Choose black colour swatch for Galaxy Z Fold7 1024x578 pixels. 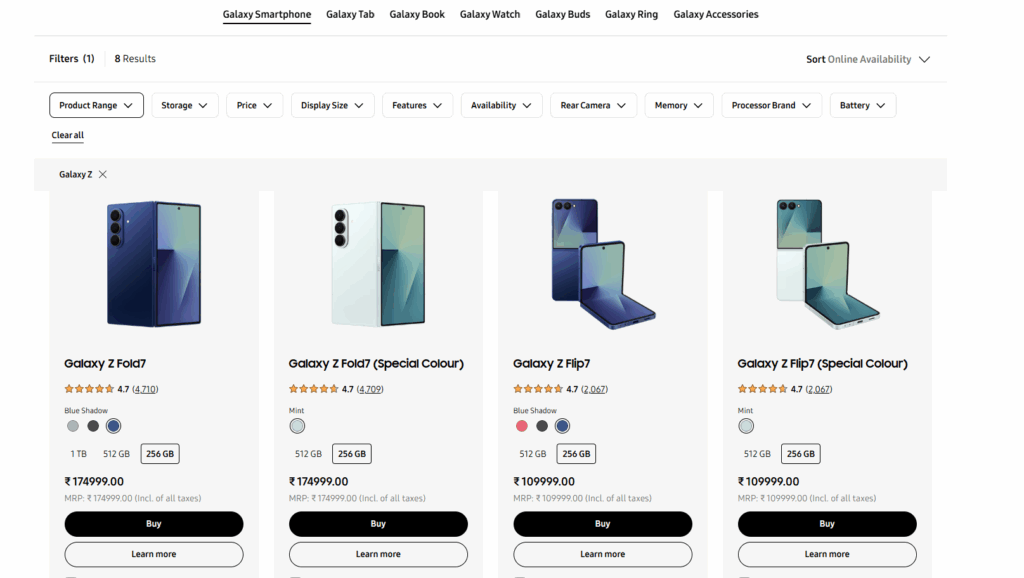[93, 426]
